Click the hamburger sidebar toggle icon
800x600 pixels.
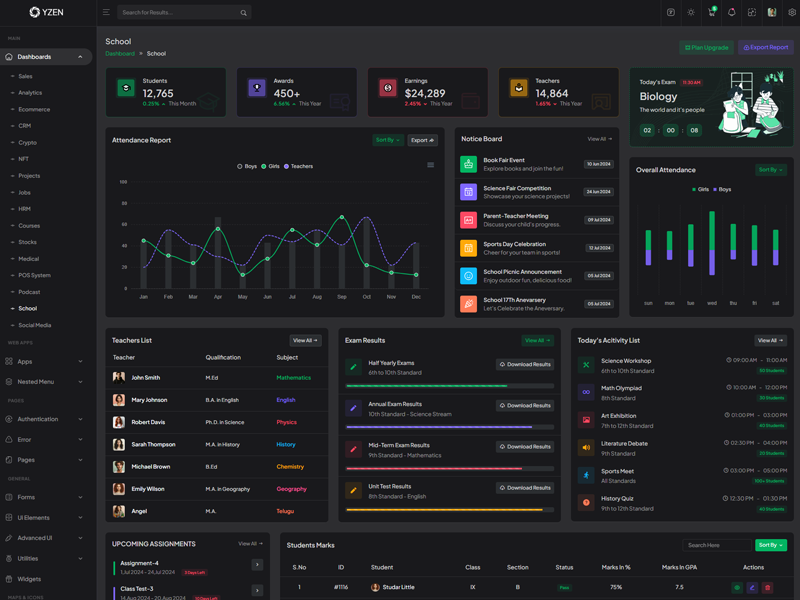coord(106,13)
